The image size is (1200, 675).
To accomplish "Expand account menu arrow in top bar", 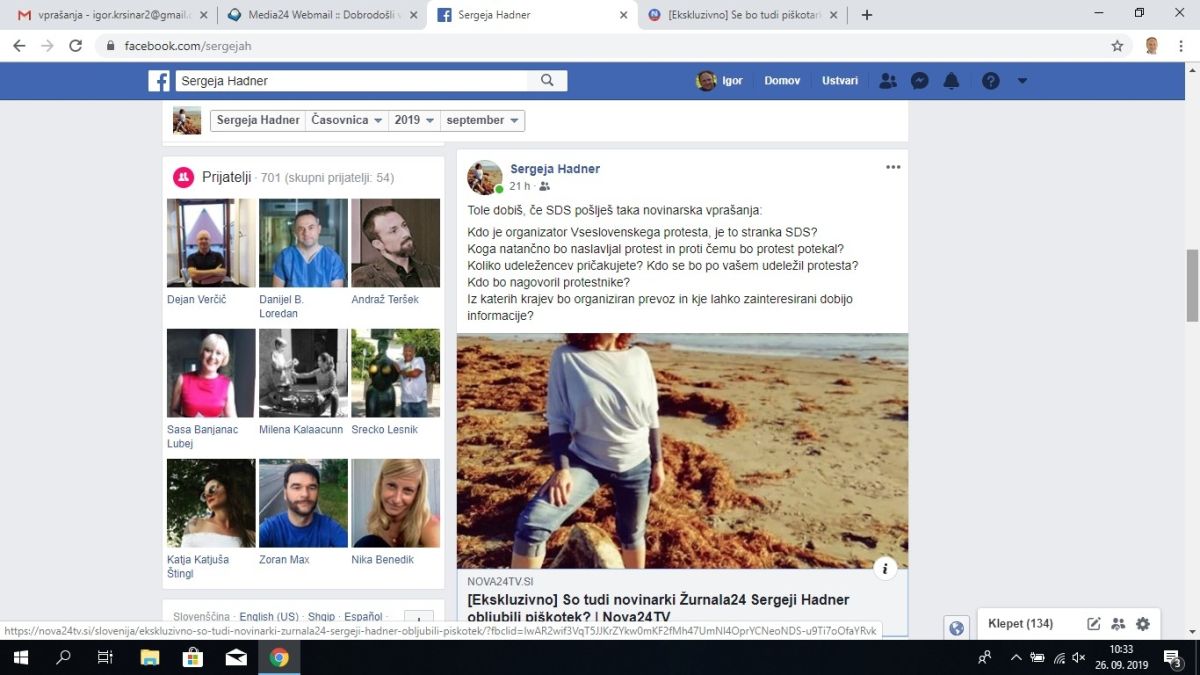I will (x=1022, y=81).
